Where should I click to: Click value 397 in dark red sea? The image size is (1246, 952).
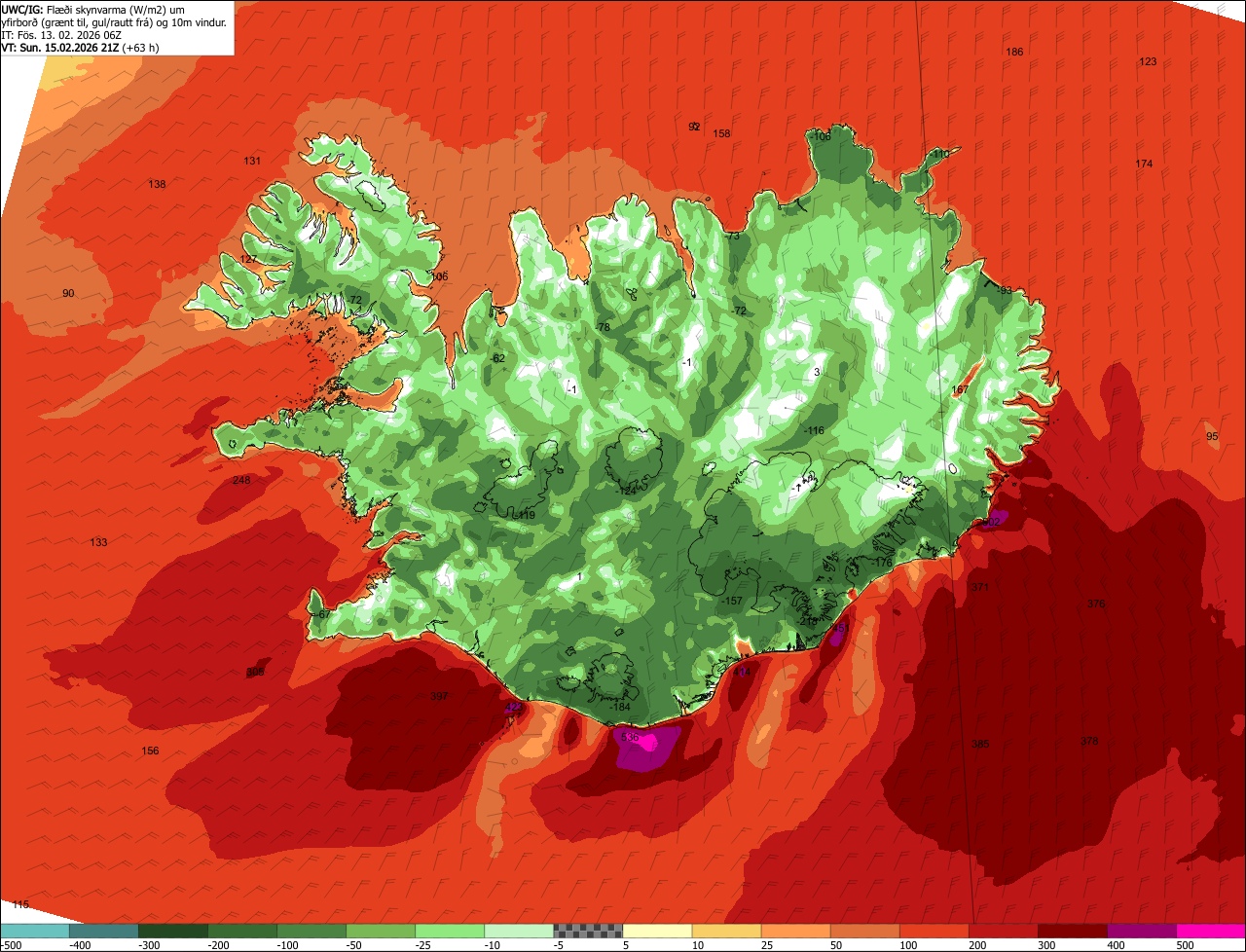[439, 696]
